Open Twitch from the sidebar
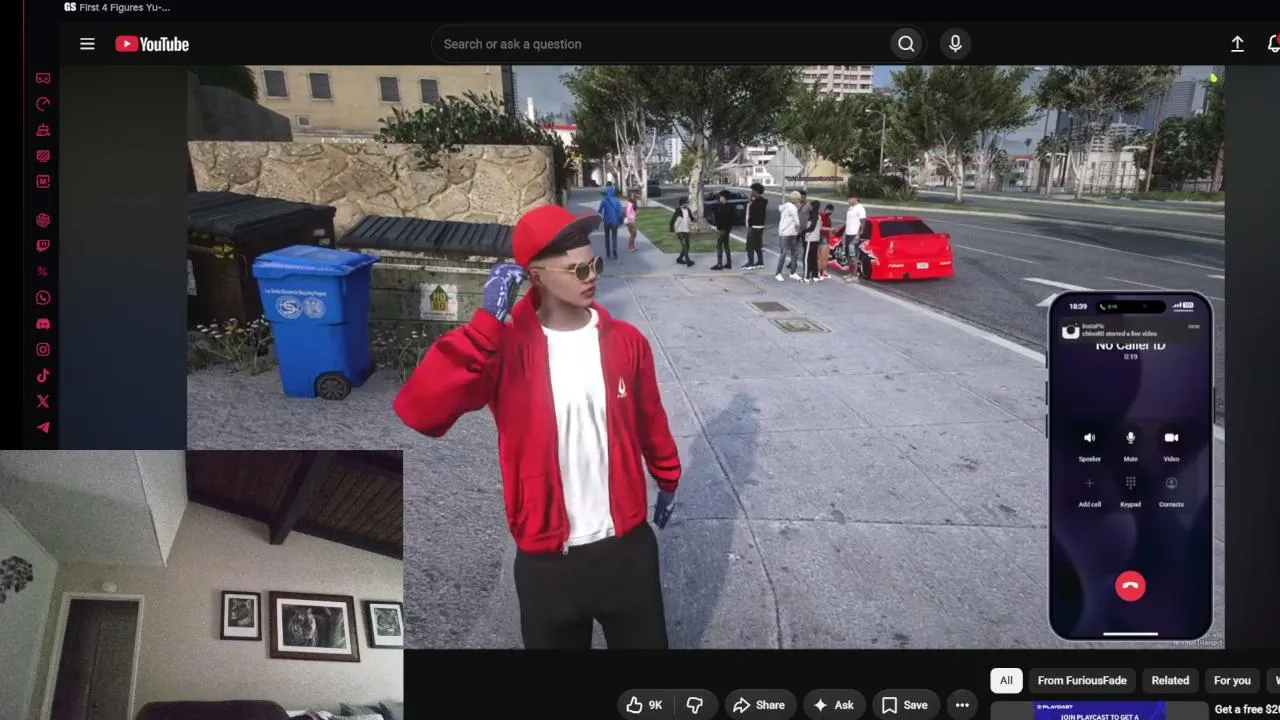The height and width of the screenshot is (720, 1280). click(43, 246)
